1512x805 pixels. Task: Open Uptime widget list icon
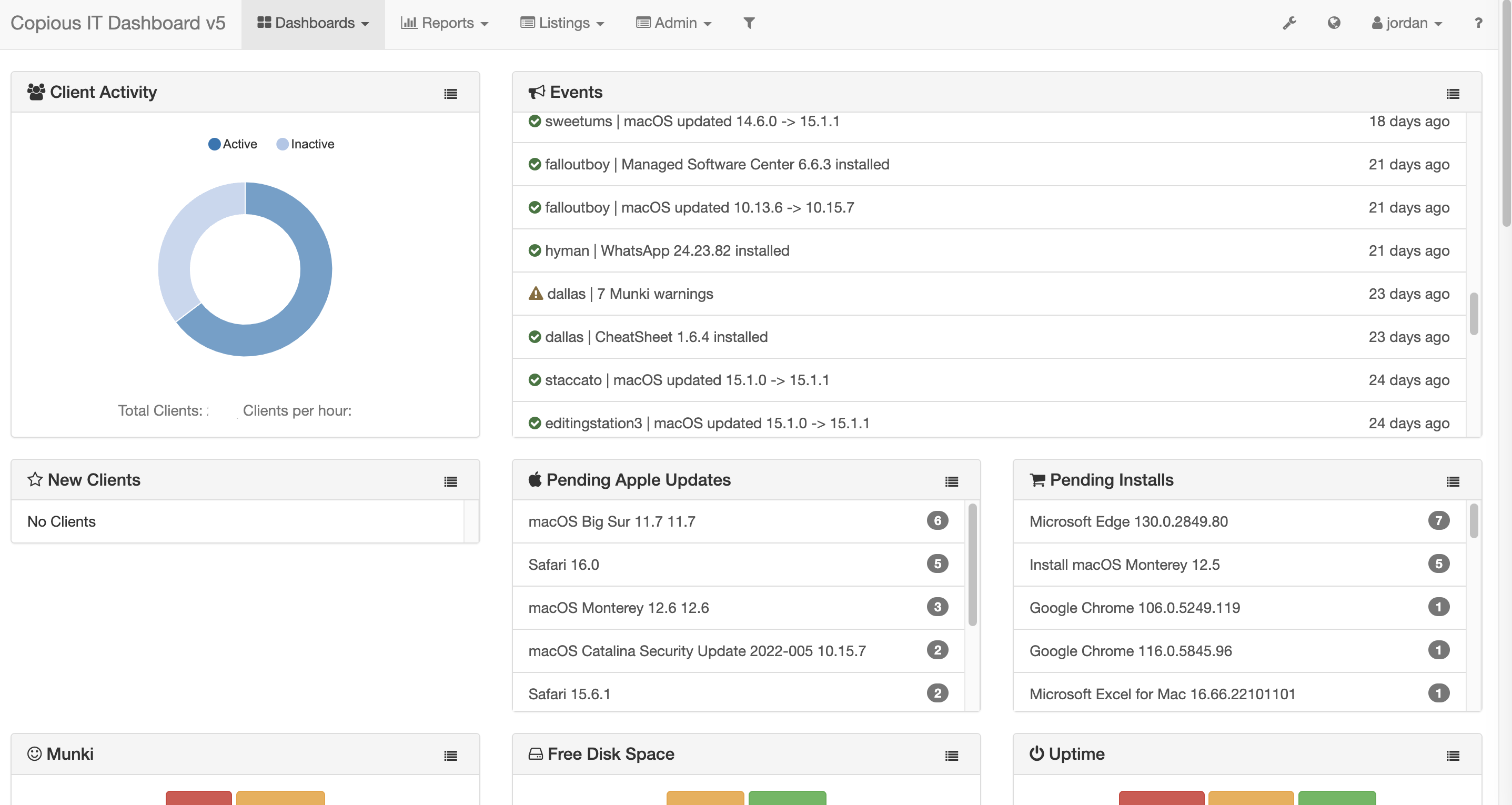[x=1453, y=756]
